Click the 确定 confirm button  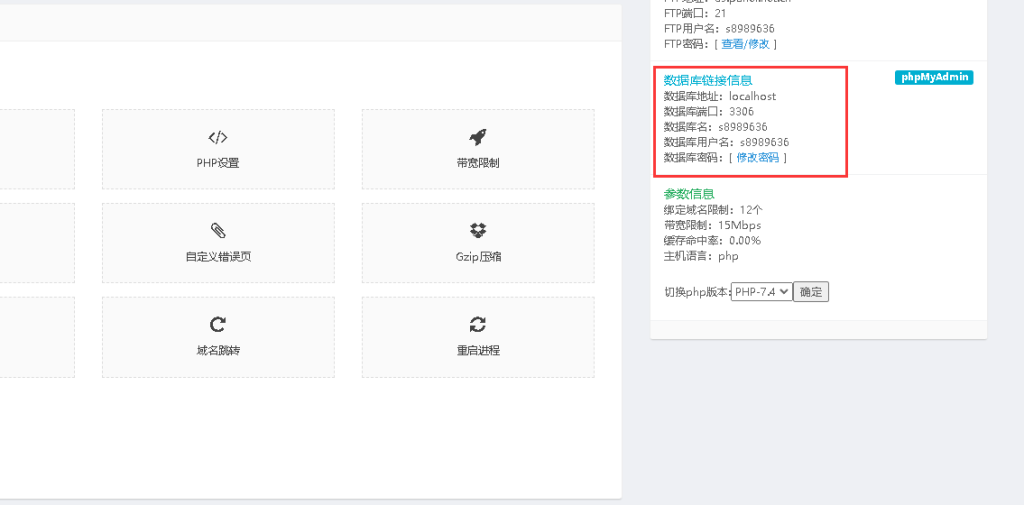click(x=810, y=292)
